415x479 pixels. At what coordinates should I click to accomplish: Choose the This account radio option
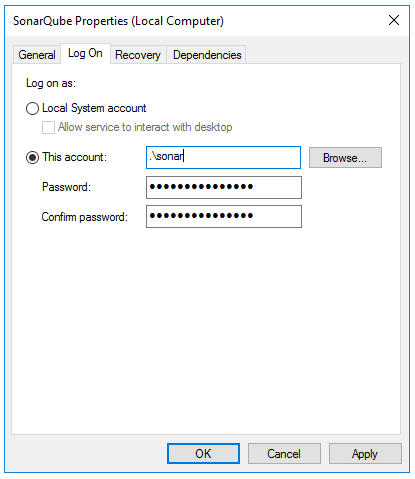tap(32, 157)
